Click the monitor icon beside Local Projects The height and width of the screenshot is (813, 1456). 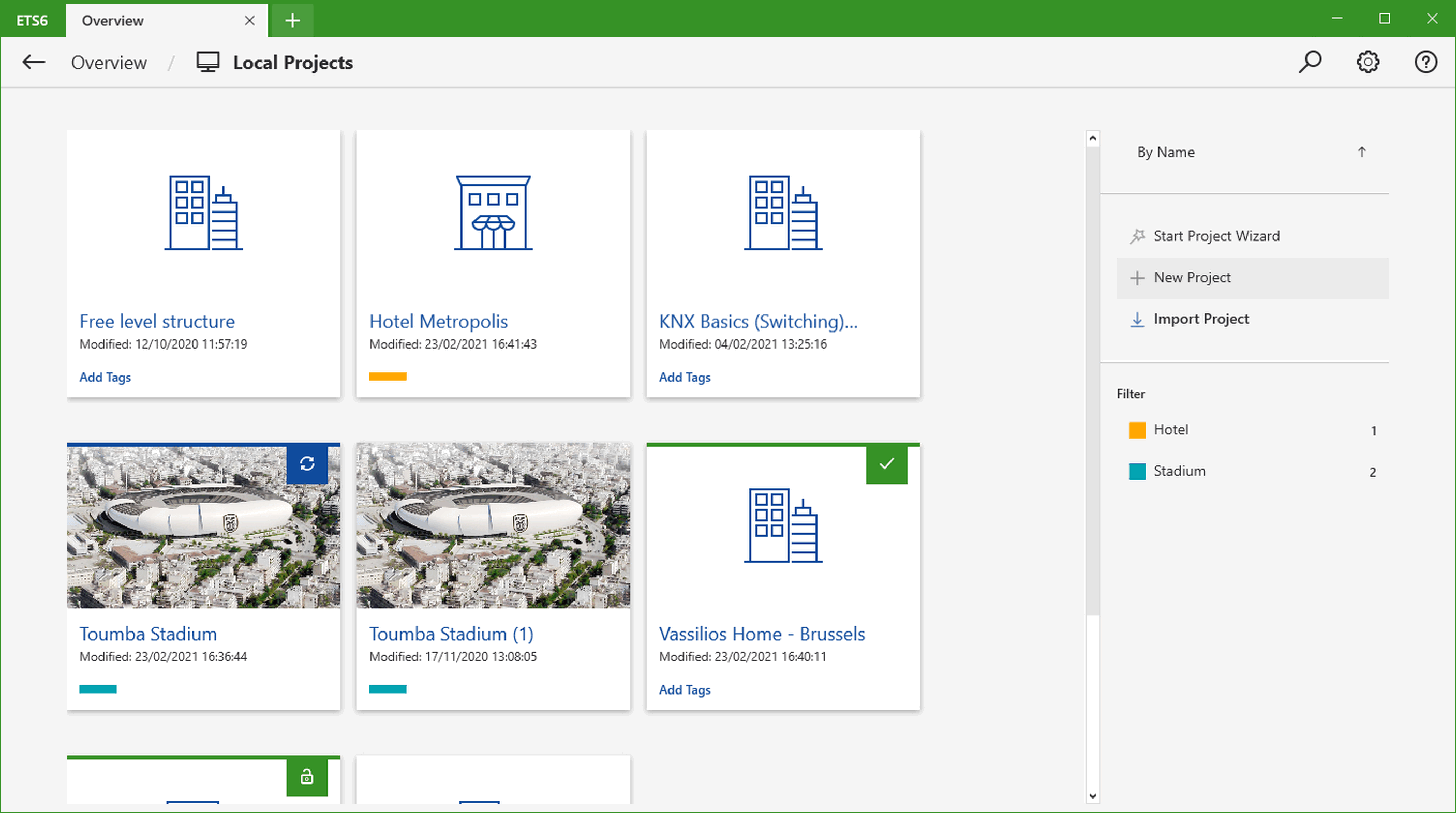click(208, 62)
